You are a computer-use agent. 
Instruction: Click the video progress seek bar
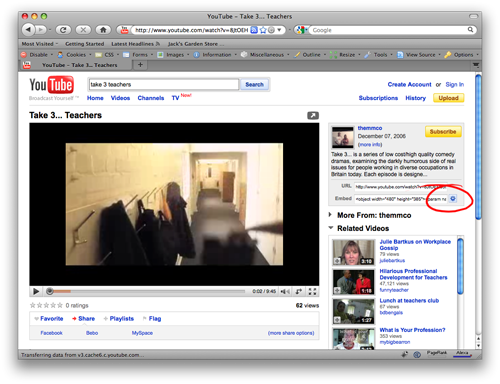point(147,291)
